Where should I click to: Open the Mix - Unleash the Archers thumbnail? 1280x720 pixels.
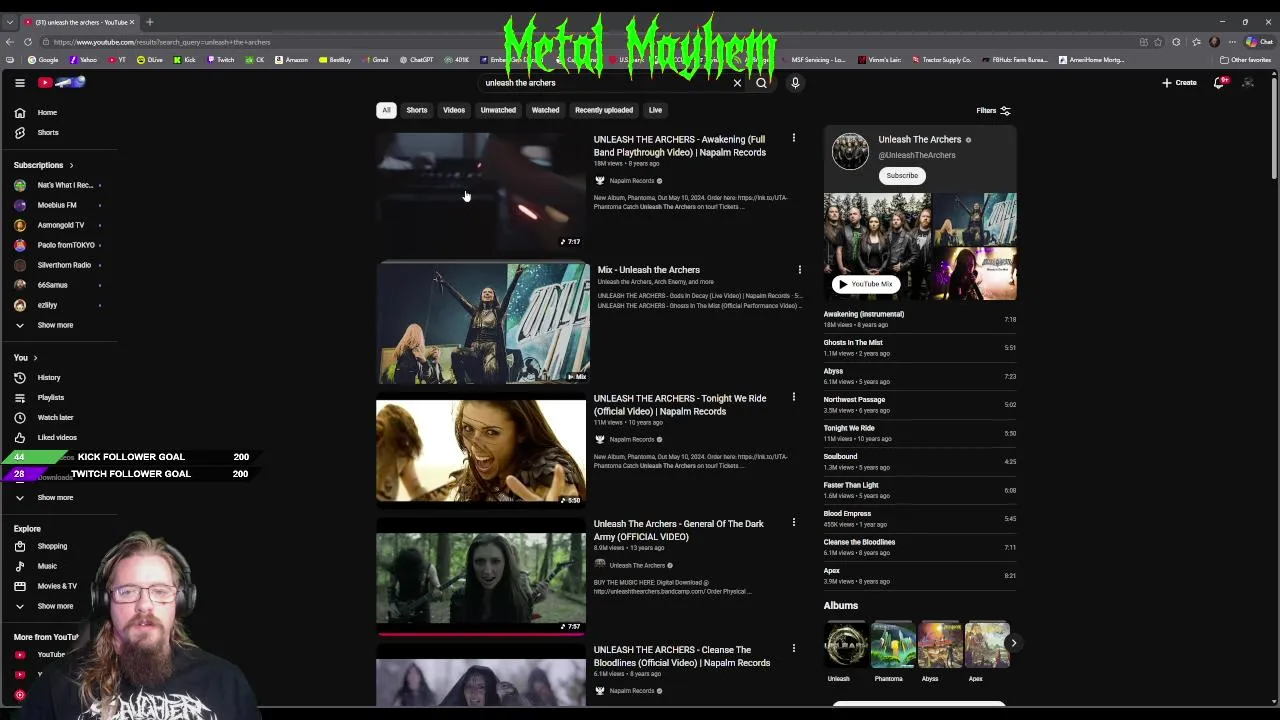[483, 323]
